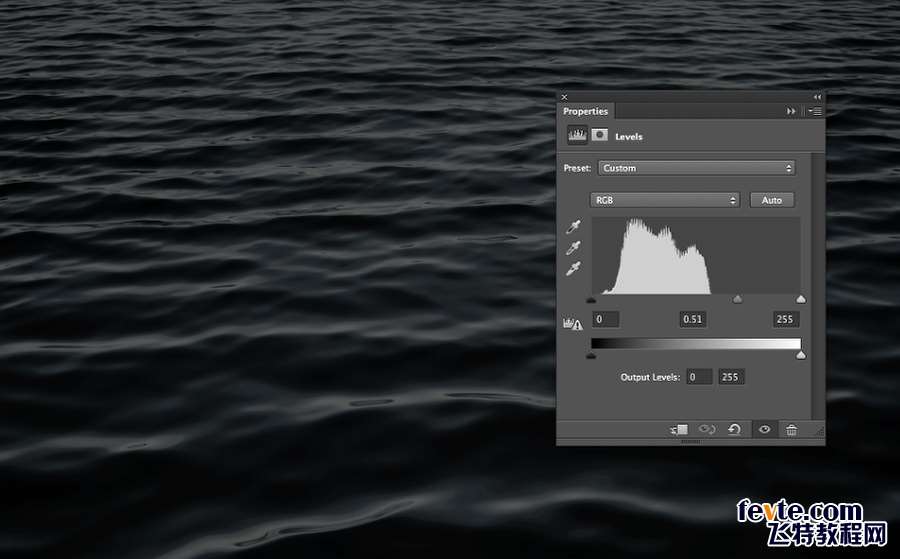Image resolution: width=900 pixels, height=559 pixels.
Task: Reset Levels to adjustment defaults
Action: [x=734, y=429]
